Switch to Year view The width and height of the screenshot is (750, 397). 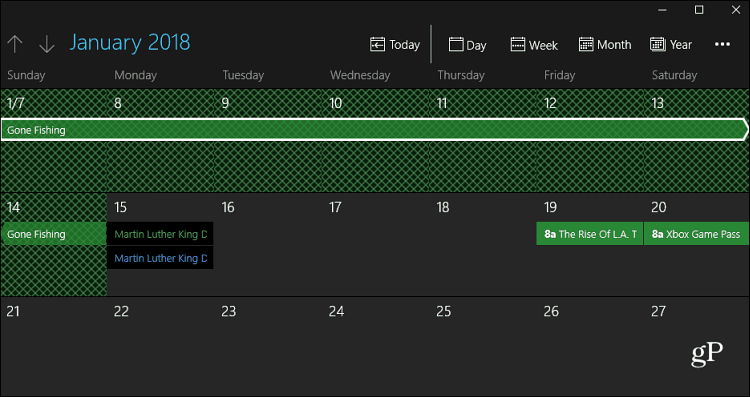pyautogui.click(x=671, y=45)
